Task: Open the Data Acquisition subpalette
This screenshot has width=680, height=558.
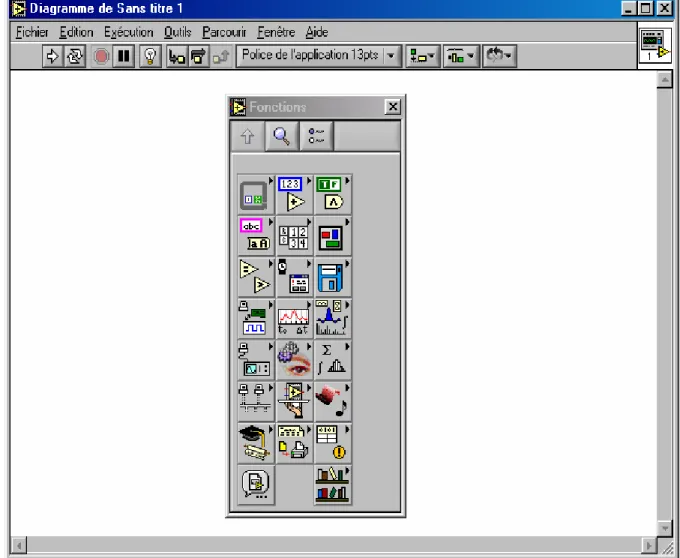Action: pos(256,319)
